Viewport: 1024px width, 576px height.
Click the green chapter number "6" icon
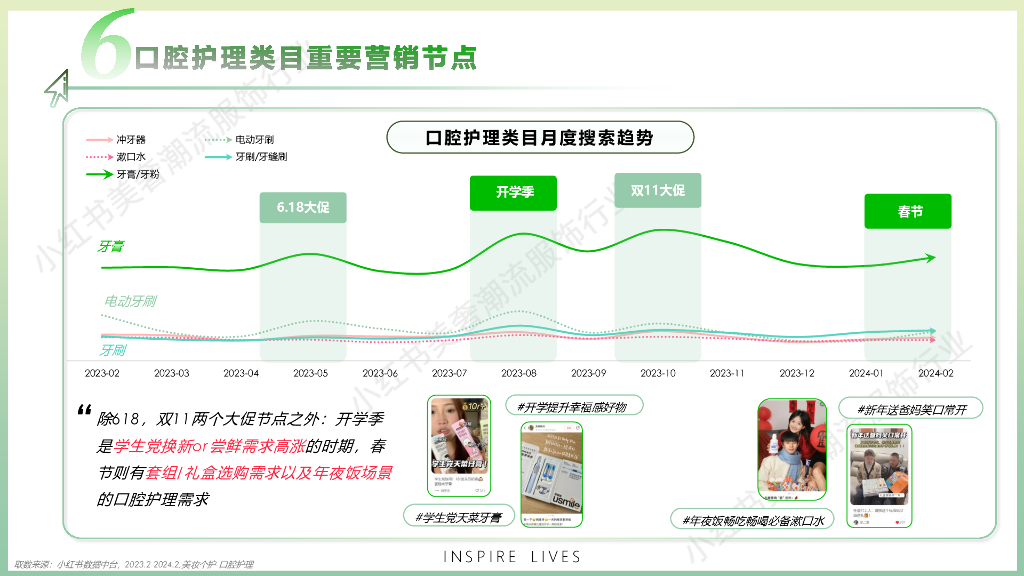point(104,44)
